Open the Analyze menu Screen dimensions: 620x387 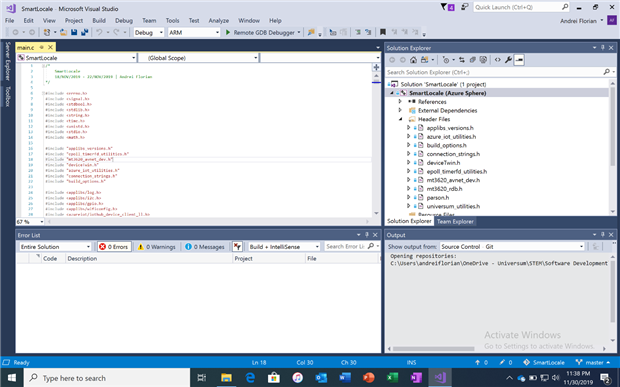coord(219,21)
